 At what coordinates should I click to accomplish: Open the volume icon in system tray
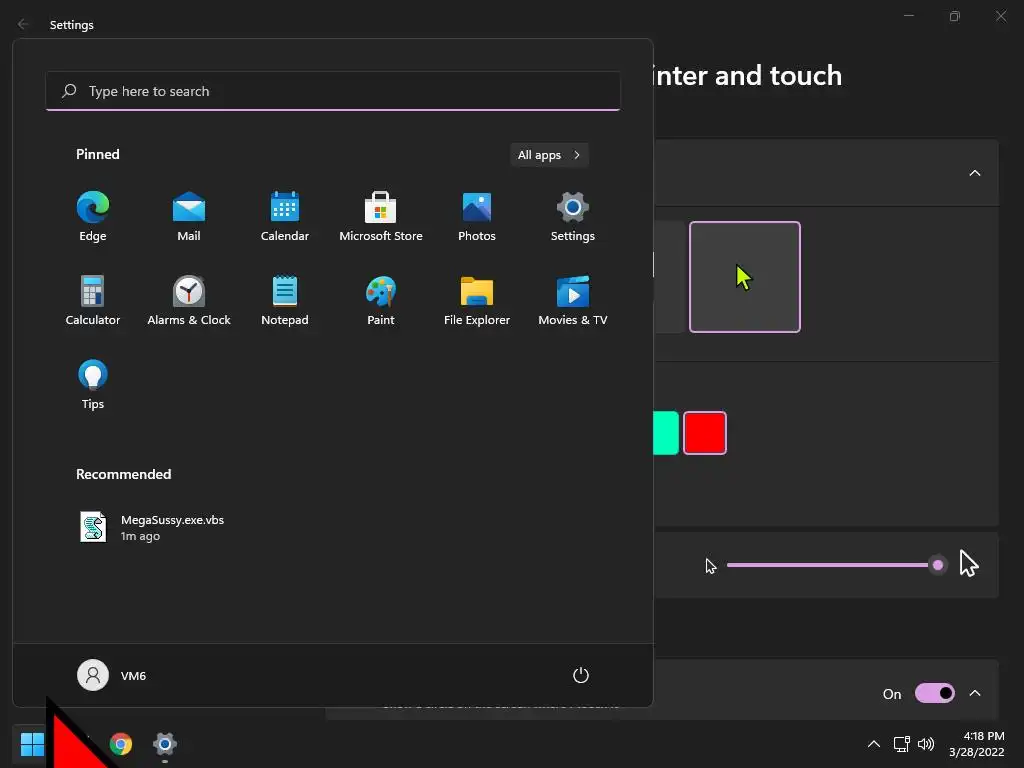click(926, 744)
